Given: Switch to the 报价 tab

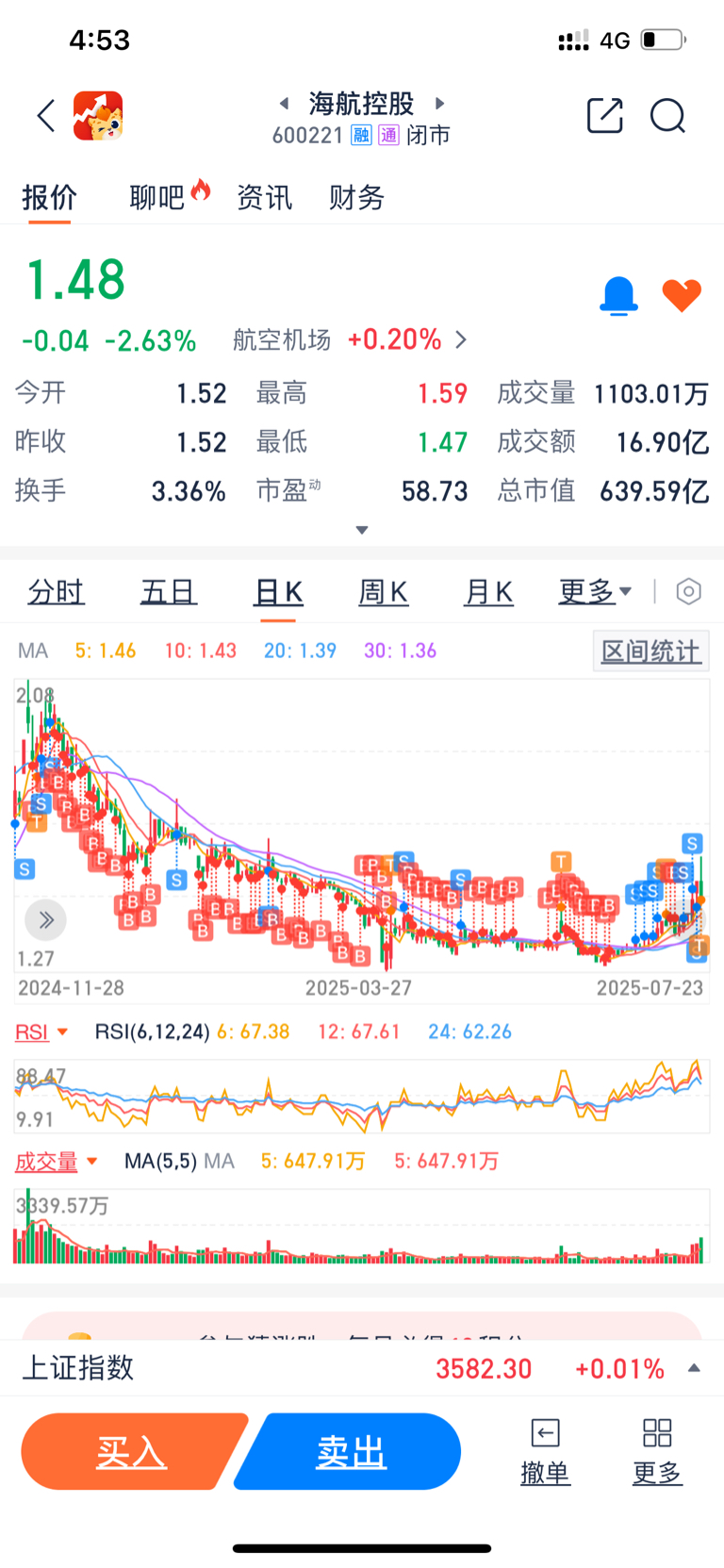Looking at the screenshot, I should [49, 198].
